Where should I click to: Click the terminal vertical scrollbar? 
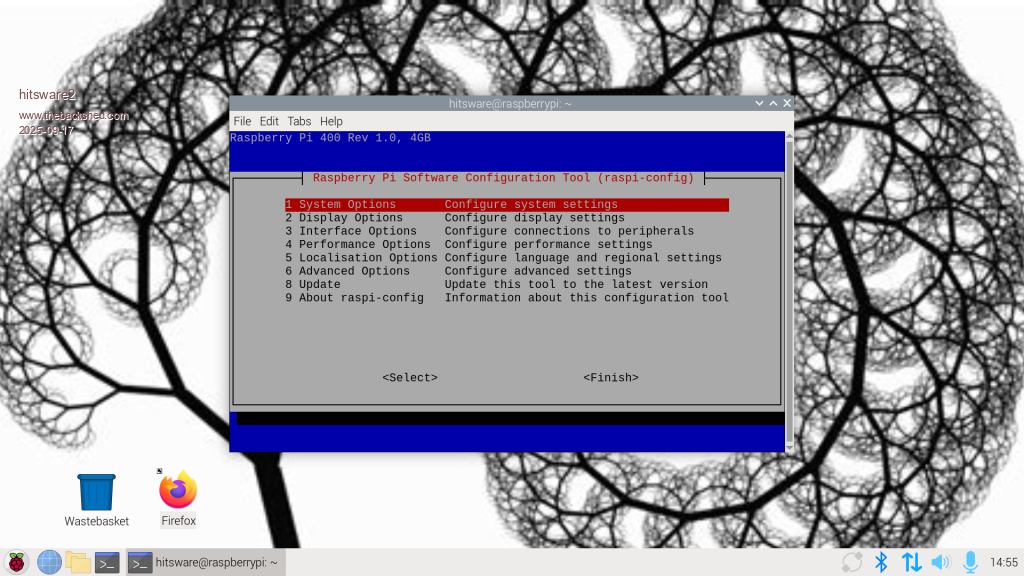(x=789, y=290)
